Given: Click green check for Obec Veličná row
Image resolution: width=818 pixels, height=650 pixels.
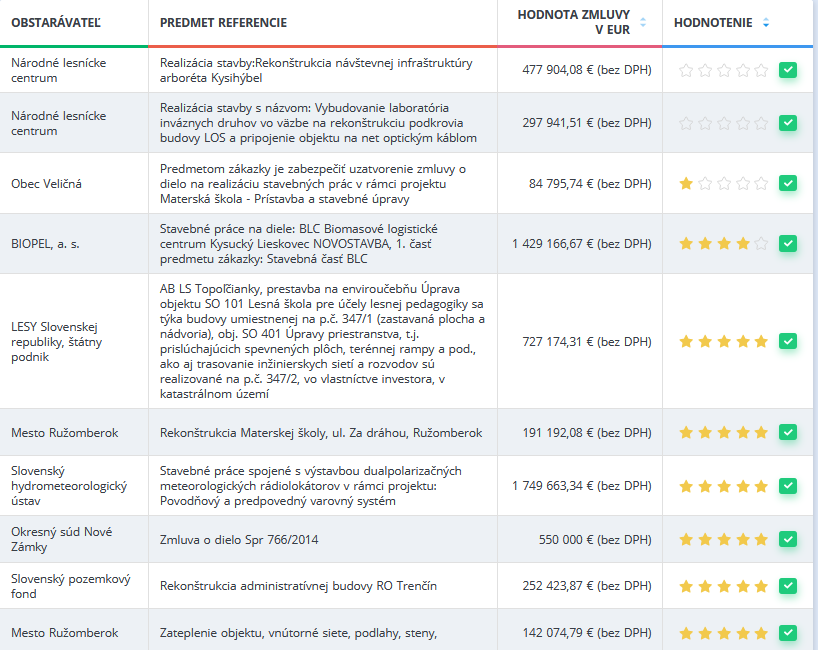Looking at the screenshot, I should pyautogui.click(x=788, y=184).
